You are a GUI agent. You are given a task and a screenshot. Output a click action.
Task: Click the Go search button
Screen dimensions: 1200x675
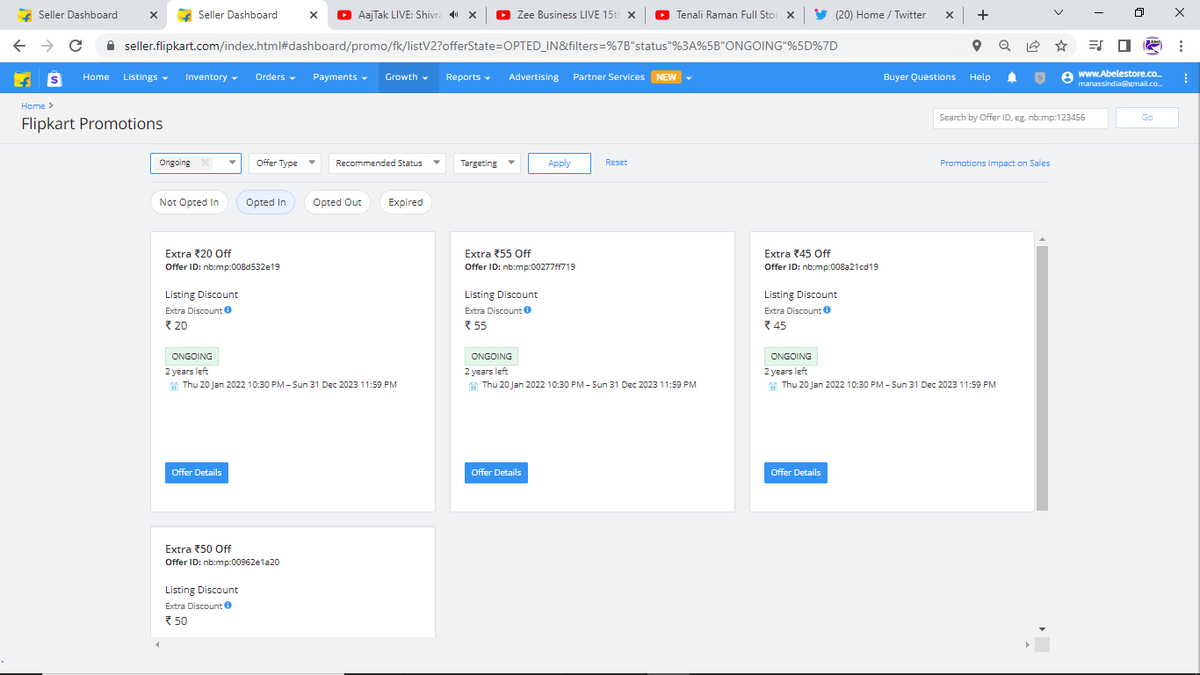click(1146, 117)
